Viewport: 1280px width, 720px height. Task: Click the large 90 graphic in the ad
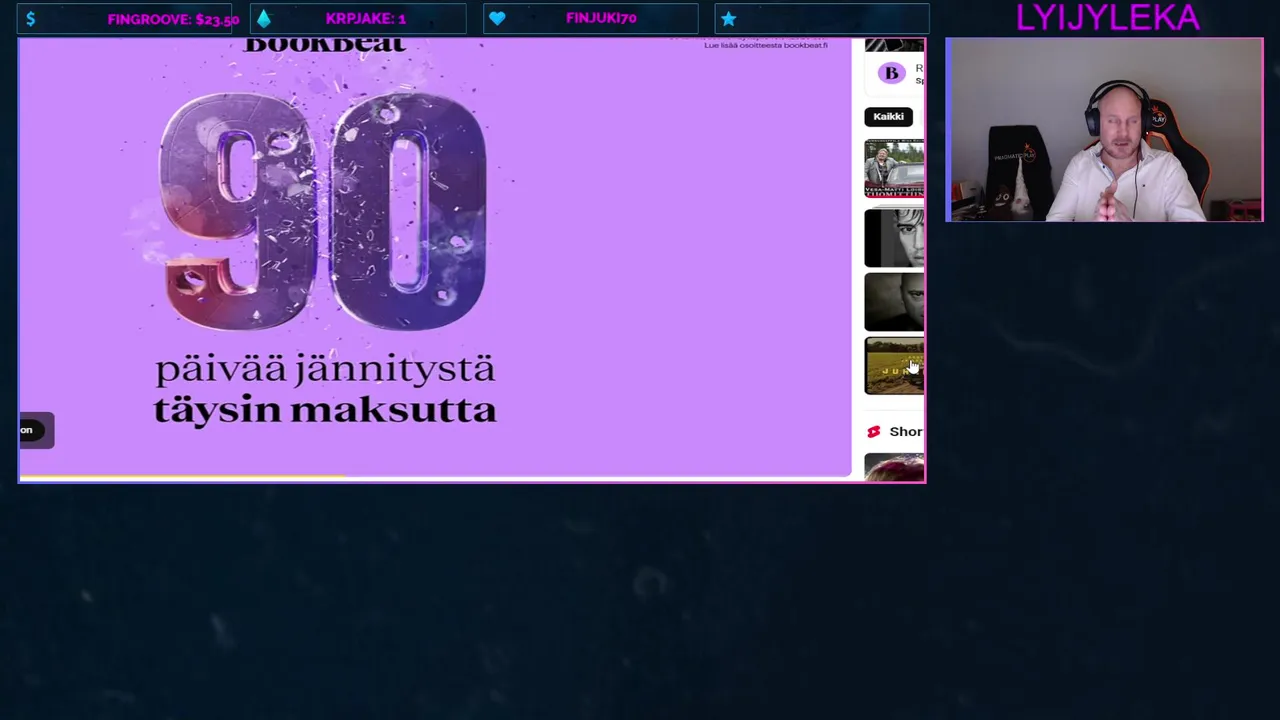(x=322, y=211)
